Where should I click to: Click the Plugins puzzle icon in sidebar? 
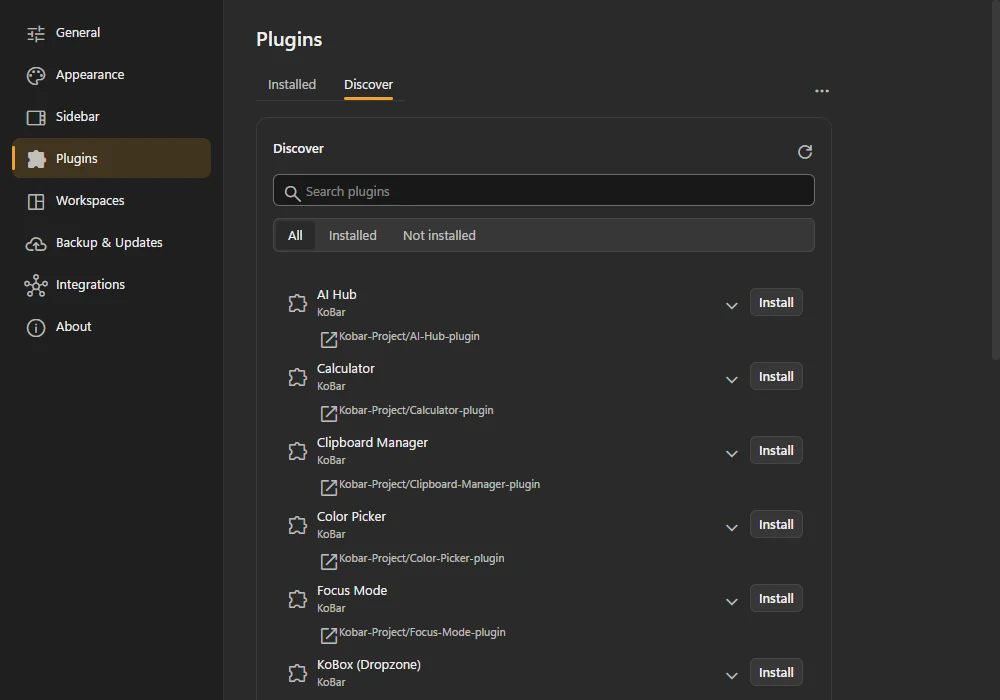(36, 159)
